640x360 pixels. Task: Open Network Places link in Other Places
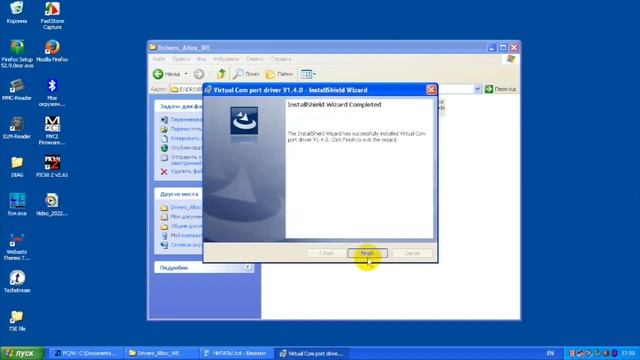(x=182, y=245)
